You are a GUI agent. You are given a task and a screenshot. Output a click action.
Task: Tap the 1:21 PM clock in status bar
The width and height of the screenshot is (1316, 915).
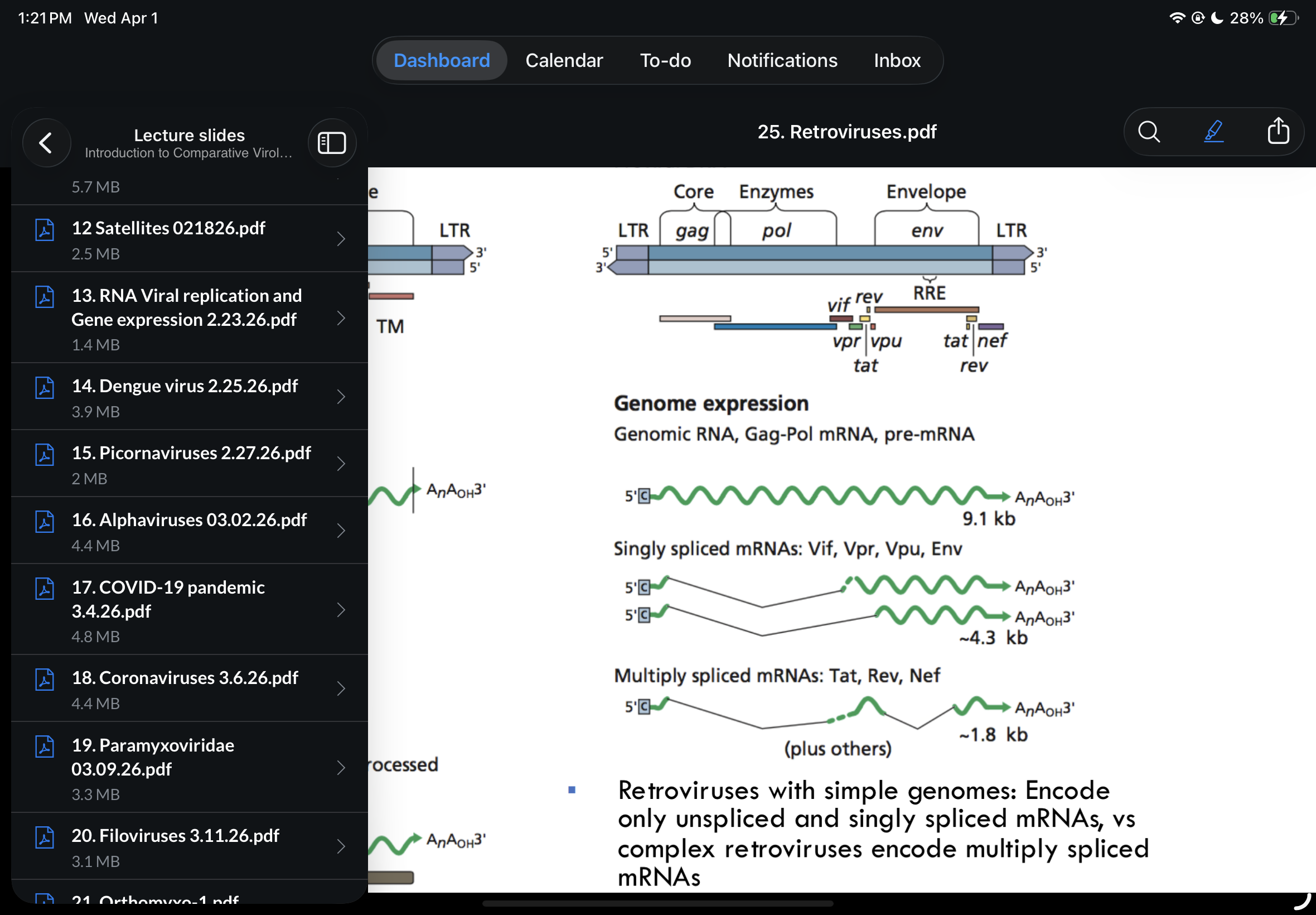(45, 18)
